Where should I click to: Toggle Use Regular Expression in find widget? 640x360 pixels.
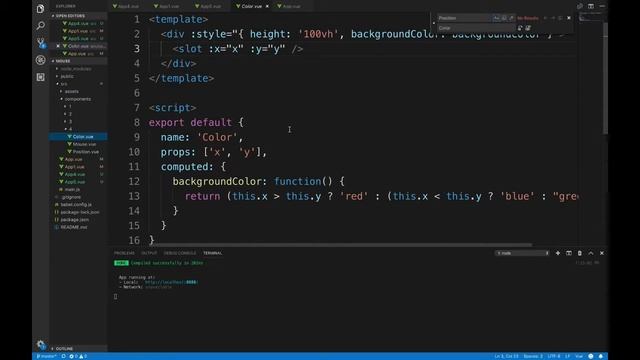[511, 18]
